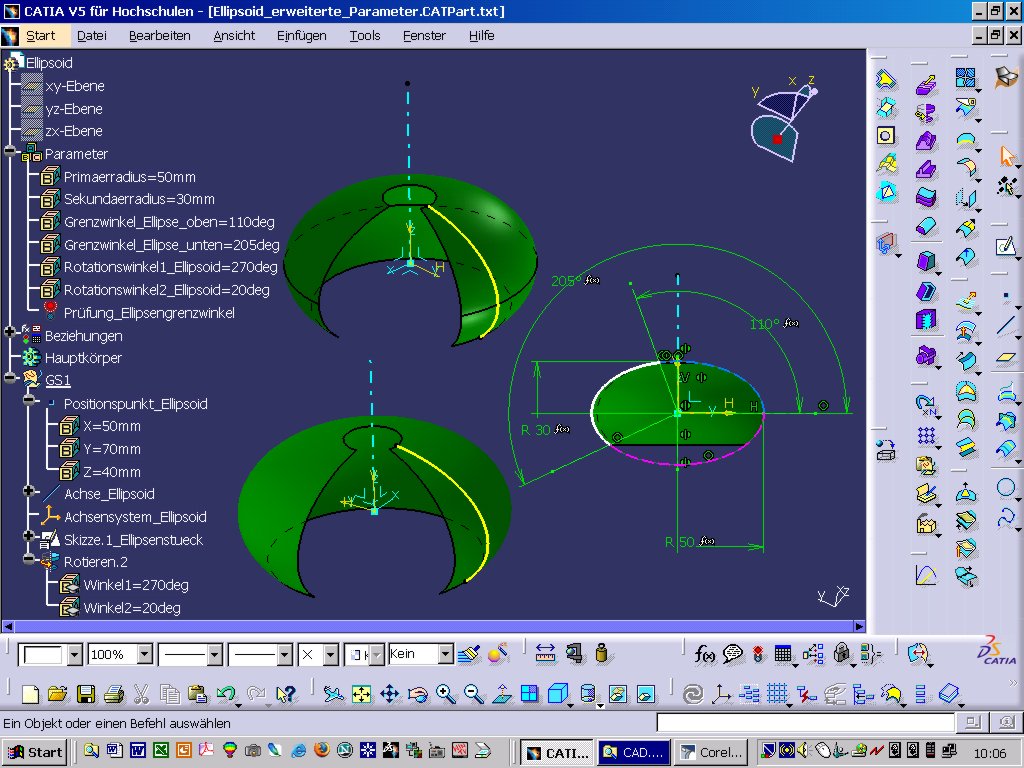The image size is (1024, 768).
Task: Click the 3D compass in the viewport
Action: click(782, 119)
